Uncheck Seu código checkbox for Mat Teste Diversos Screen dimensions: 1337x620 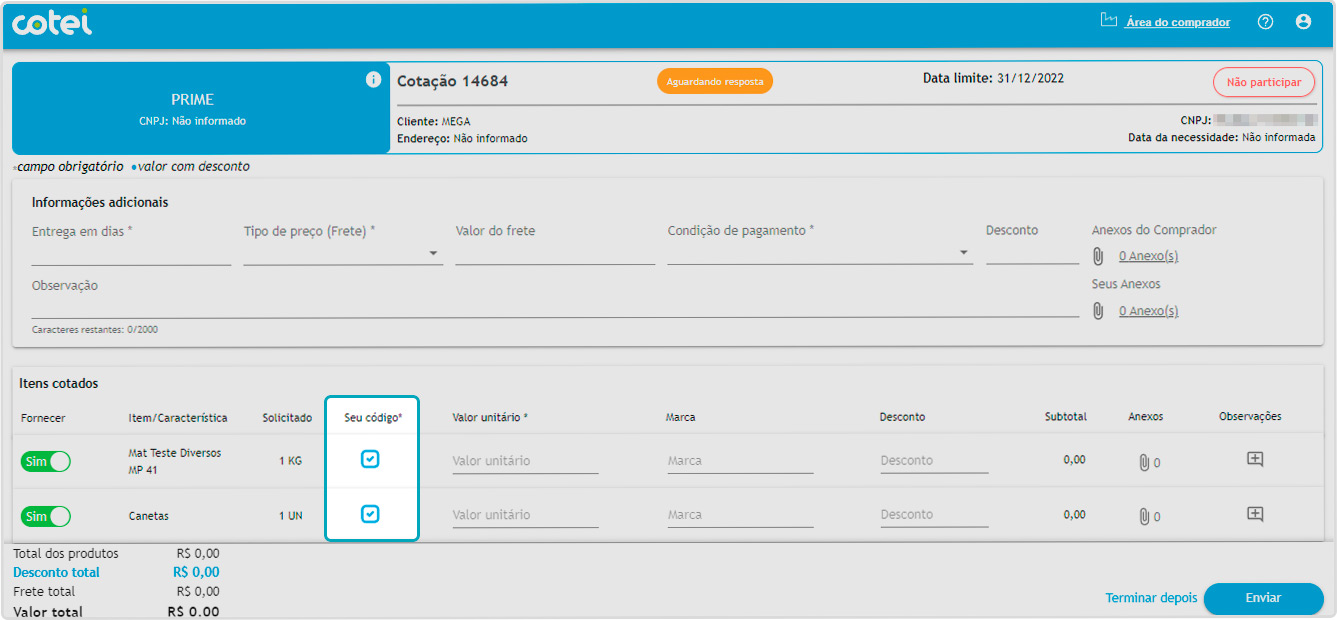coord(370,459)
